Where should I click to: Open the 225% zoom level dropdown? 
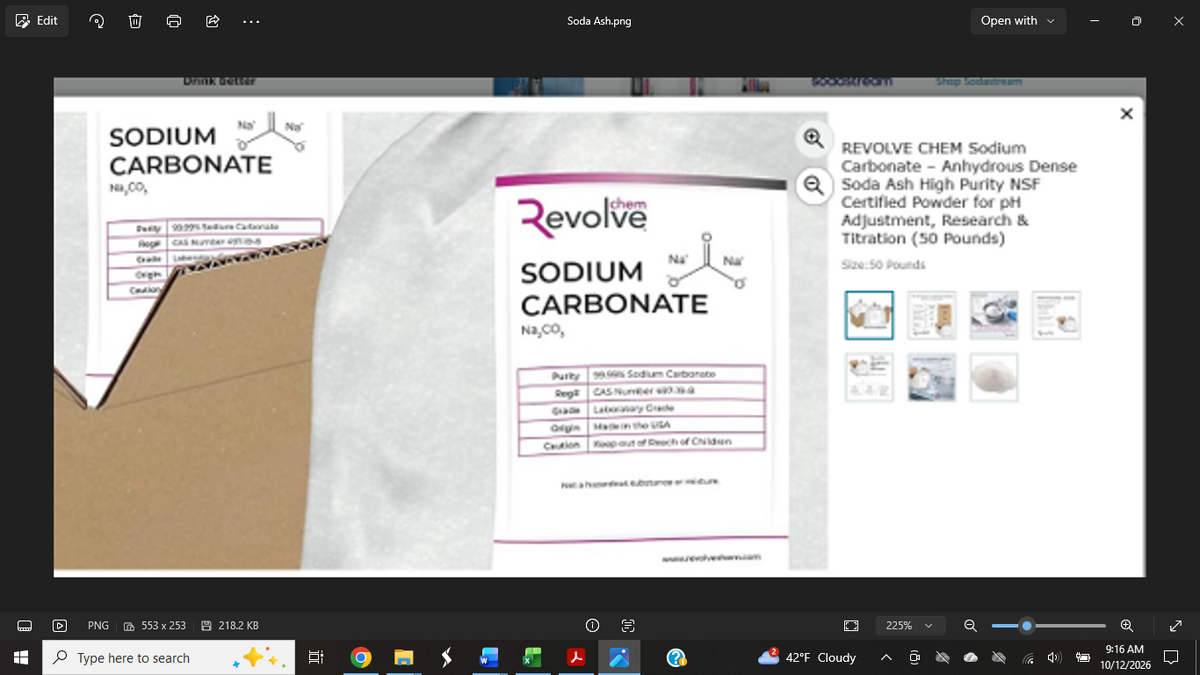910,626
